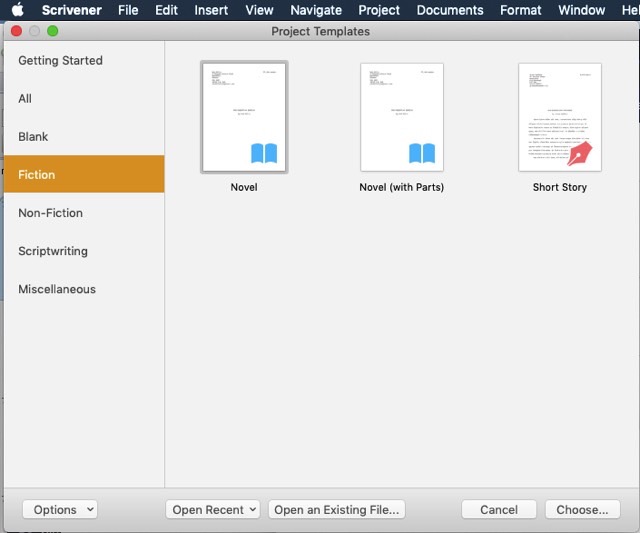Open the Edit menu
This screenshot has height=533, width=640.
[x=166, y=10]
